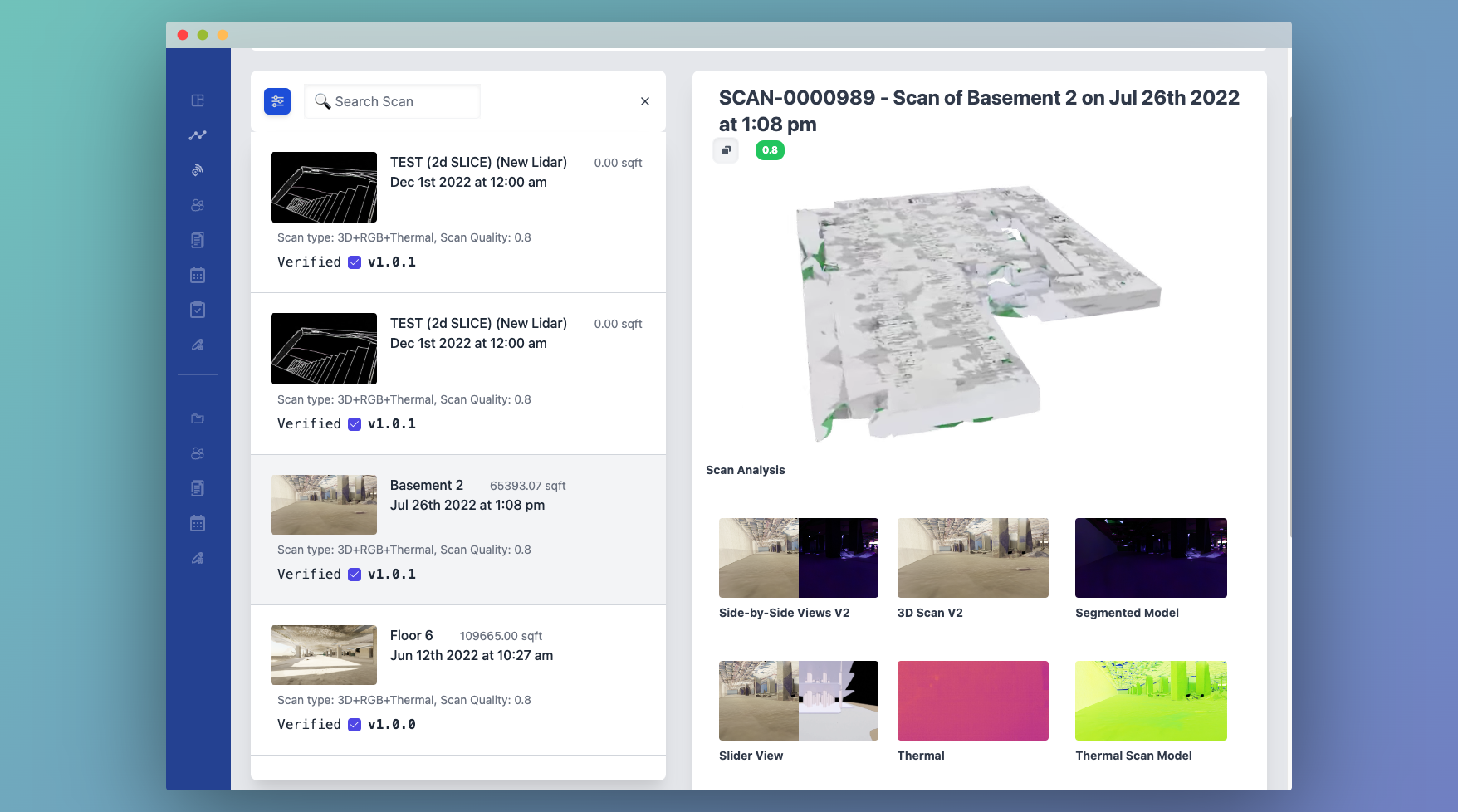
Task: Open the users icon above the sidebar divider
Action: tap(198, 205)
